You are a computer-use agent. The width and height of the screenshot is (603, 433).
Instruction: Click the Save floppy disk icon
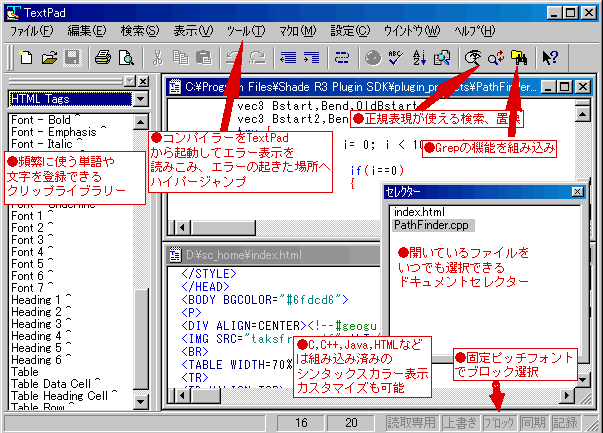72,58
